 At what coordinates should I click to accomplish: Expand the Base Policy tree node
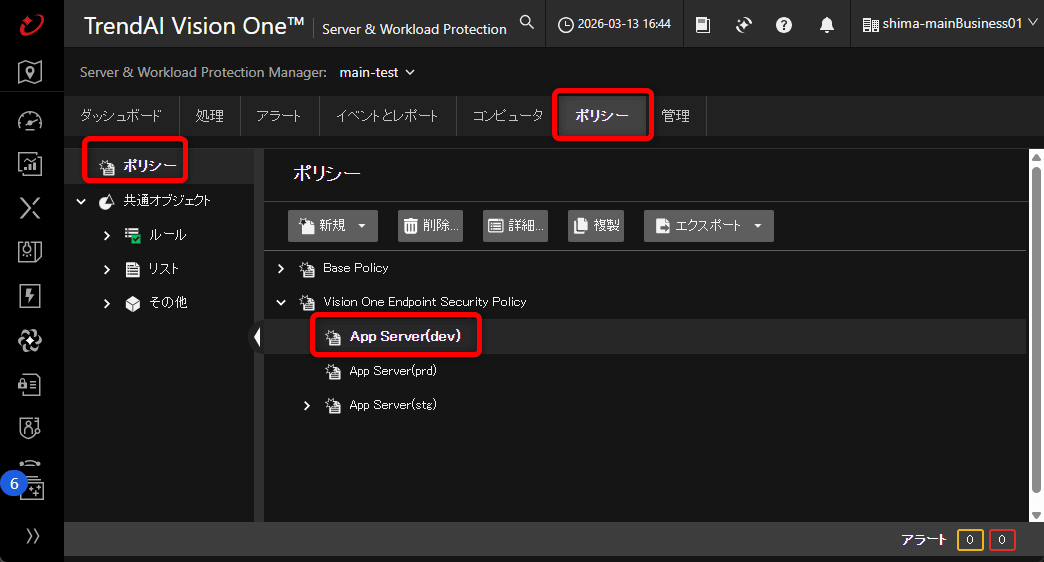pyautogui.click(x=281, y=269)
